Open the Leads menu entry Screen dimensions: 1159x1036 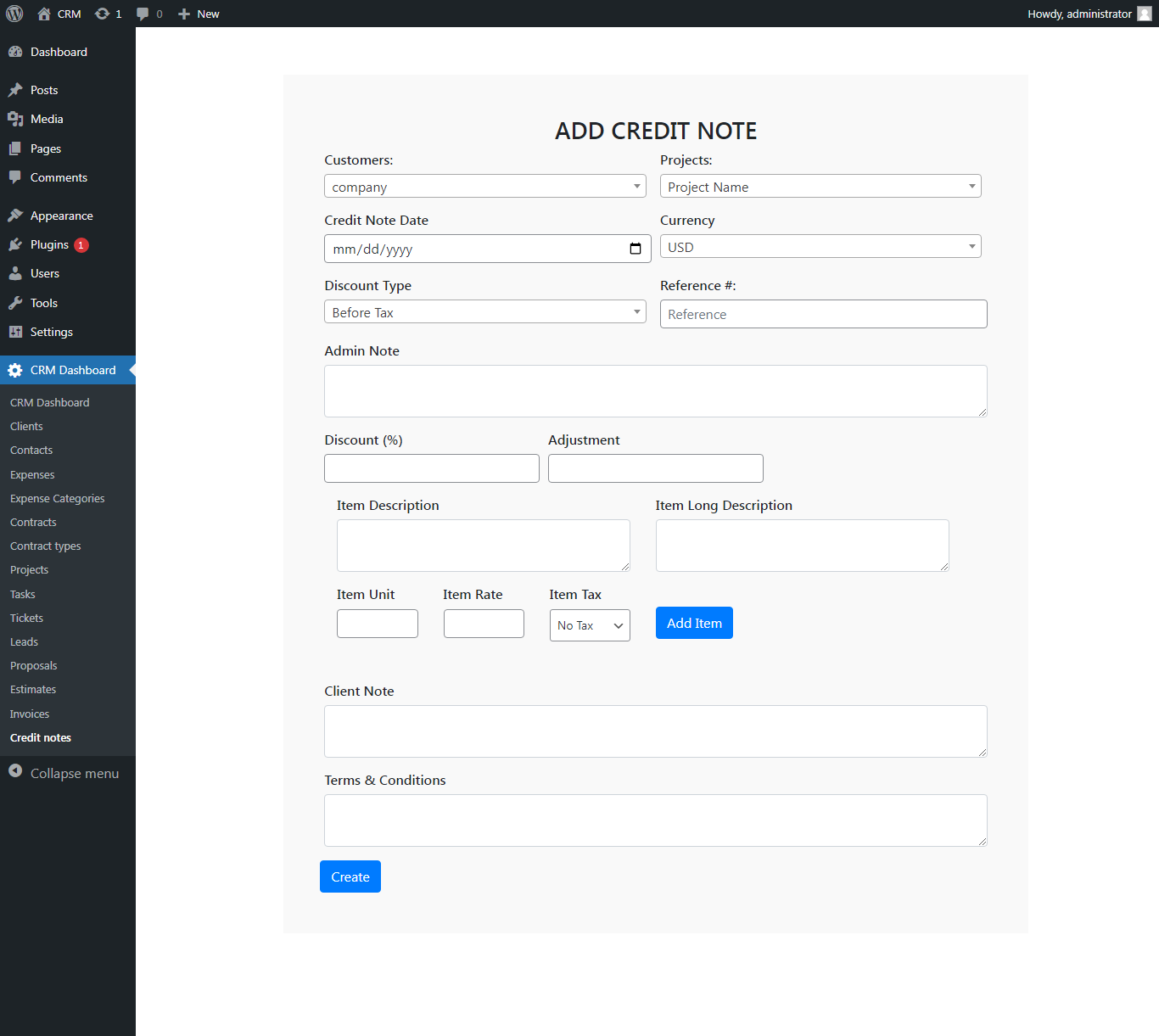[x=24, y=641]
